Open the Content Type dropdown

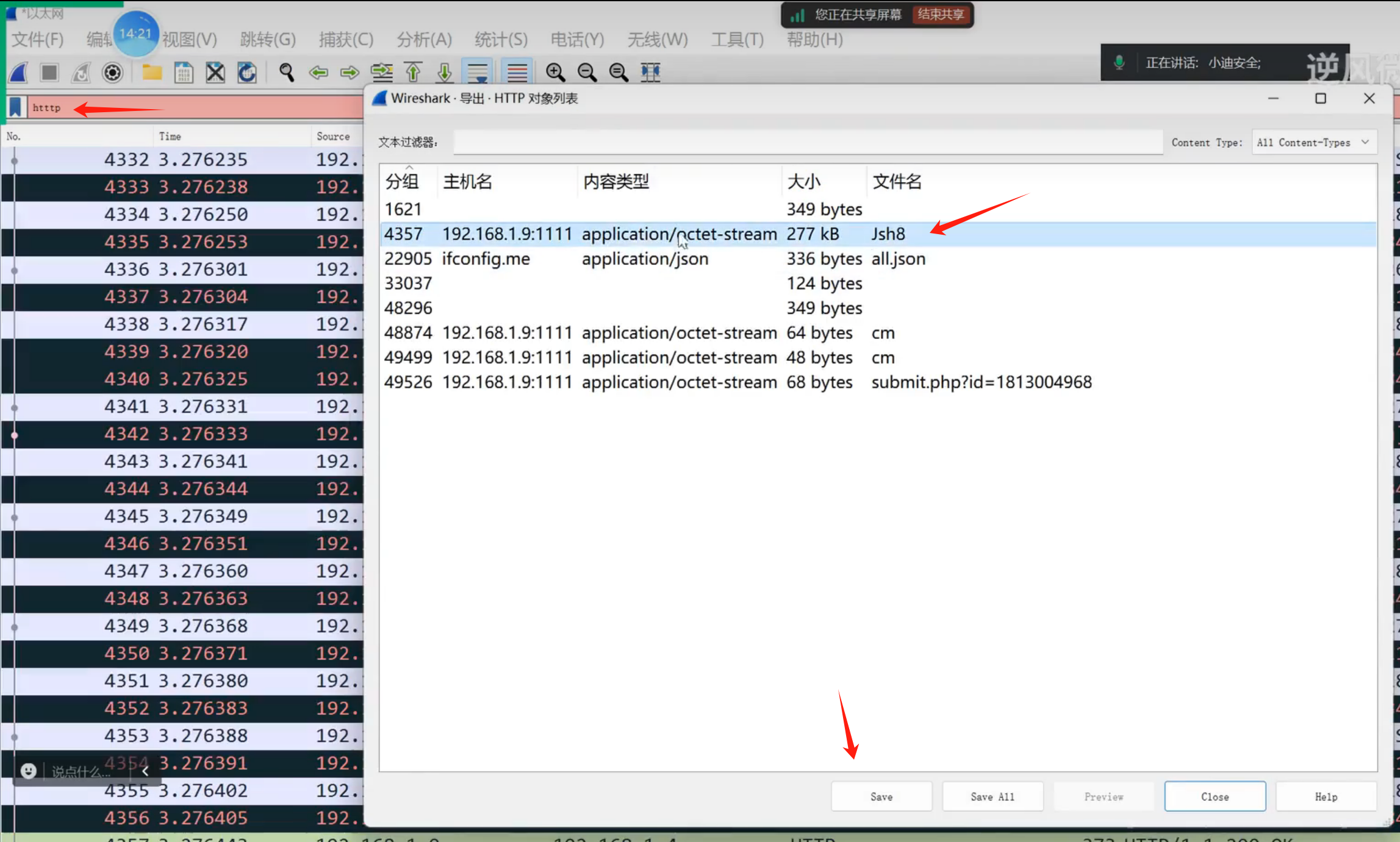[1313, 143]
